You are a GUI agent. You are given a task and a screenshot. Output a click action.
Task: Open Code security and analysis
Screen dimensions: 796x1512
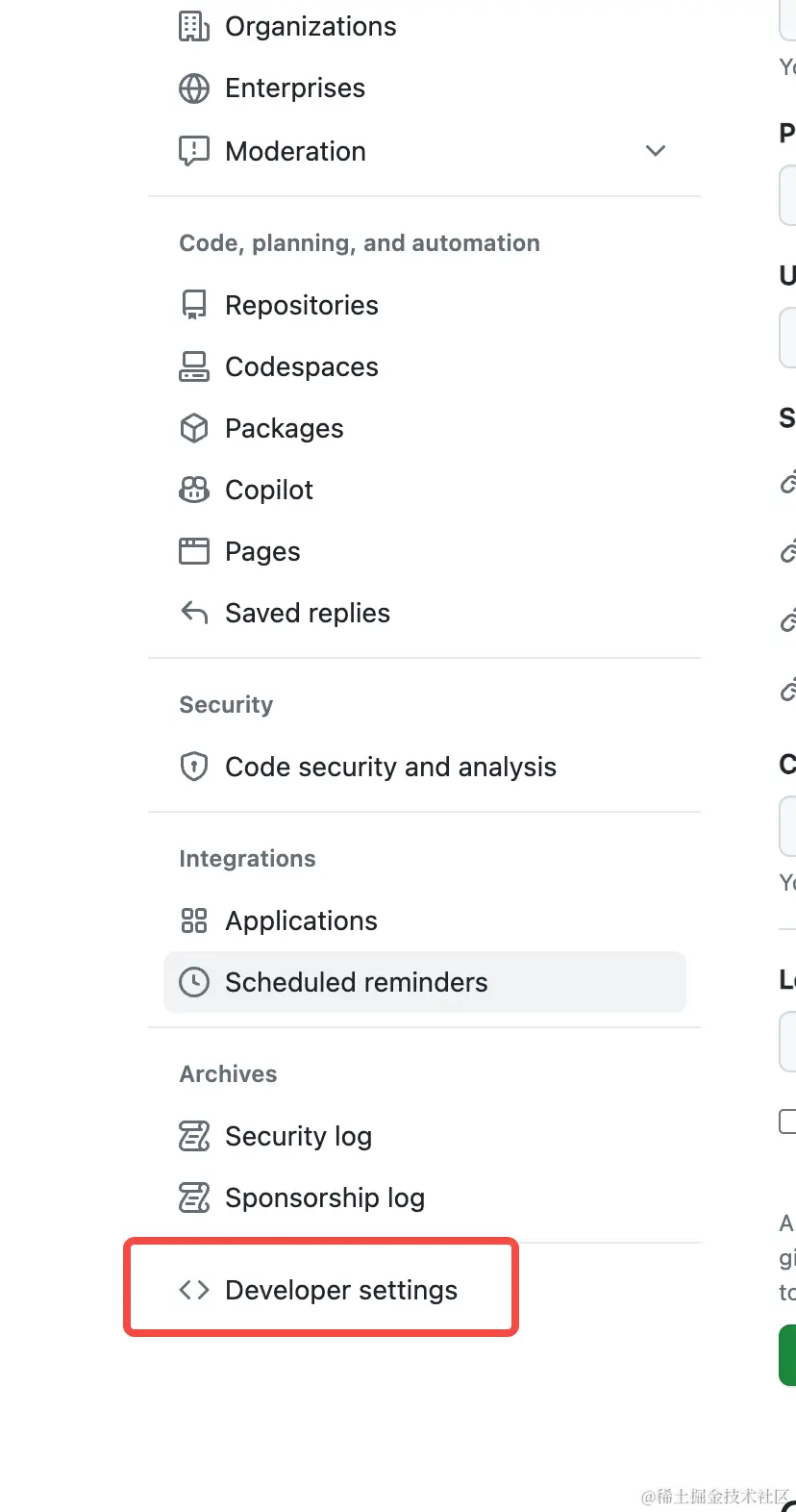(x=390, y=767)
